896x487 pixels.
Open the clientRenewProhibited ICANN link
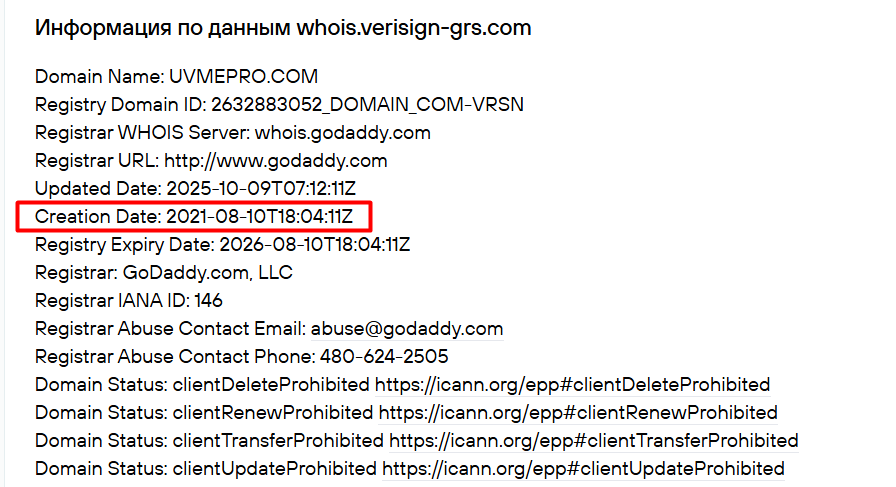click(x=578, y=413)
